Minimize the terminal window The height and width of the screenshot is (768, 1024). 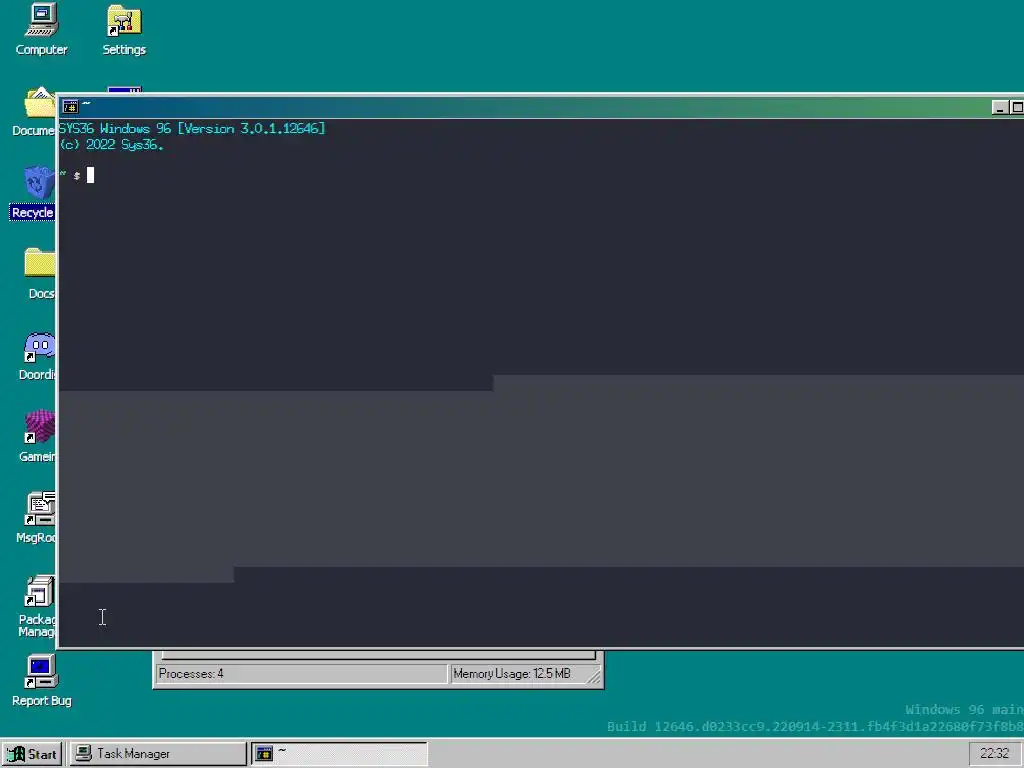pos(999,107)
